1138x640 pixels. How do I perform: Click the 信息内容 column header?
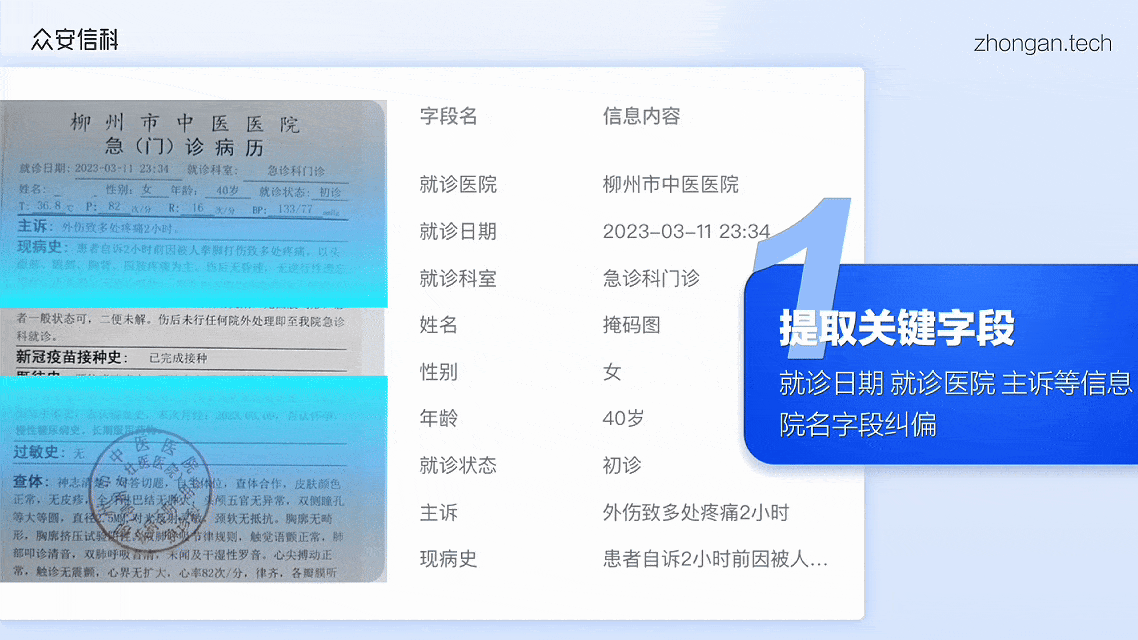(641, 116)
